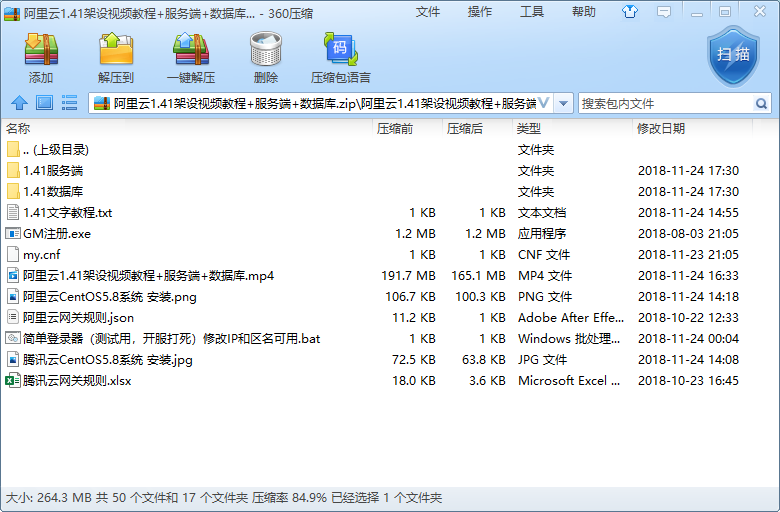Click the 一键解压 one-click extract icon

coord(191,49)
